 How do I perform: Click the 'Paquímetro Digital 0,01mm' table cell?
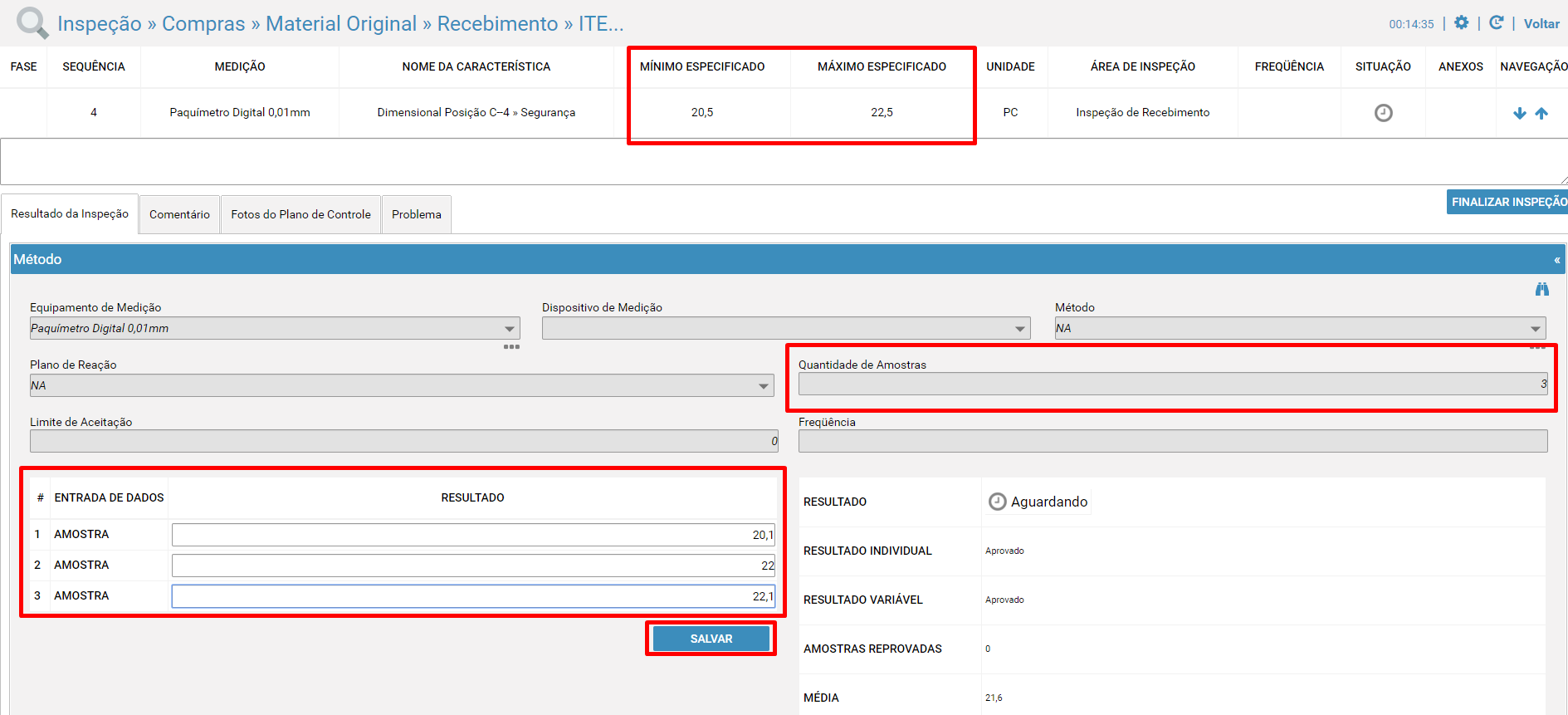(240, 112)
